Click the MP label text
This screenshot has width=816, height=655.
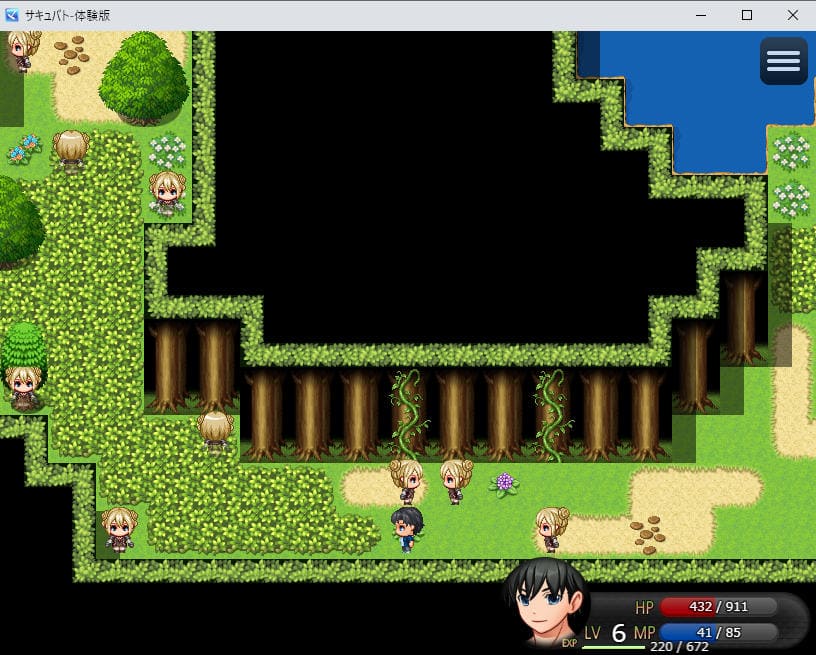click(x=644, y=633)
